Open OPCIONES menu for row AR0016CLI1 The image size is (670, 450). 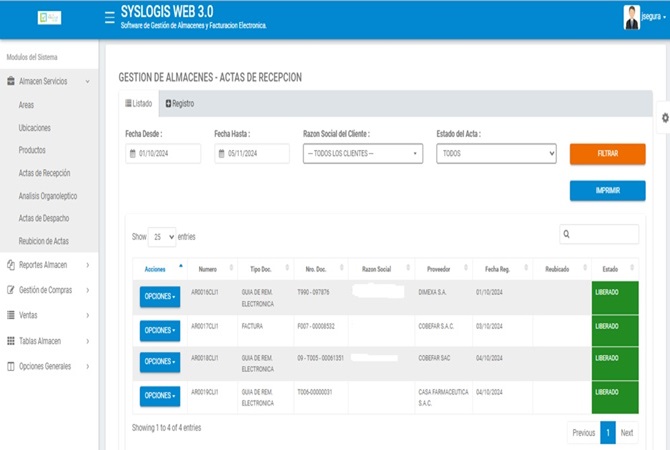tap(160, 297)
